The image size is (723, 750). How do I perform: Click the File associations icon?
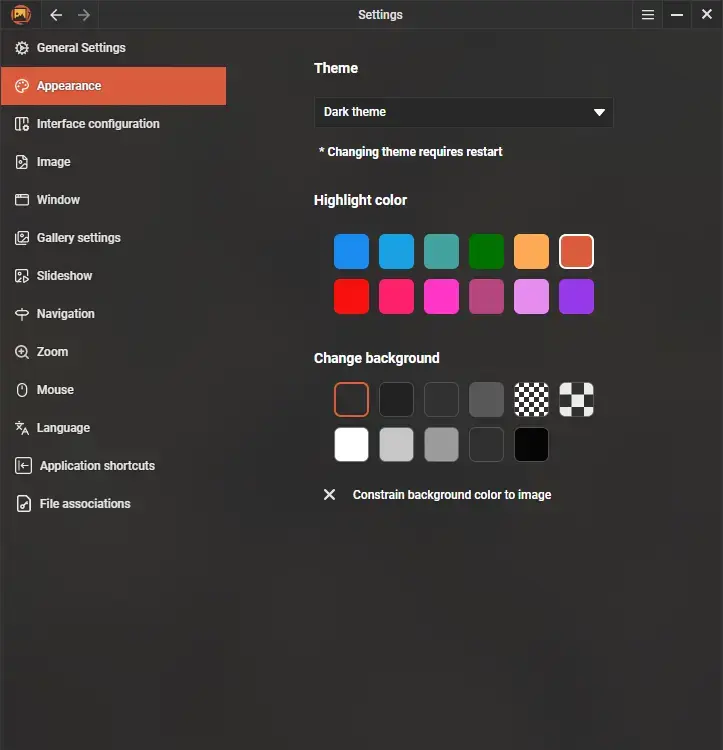[x=23, y=504]
